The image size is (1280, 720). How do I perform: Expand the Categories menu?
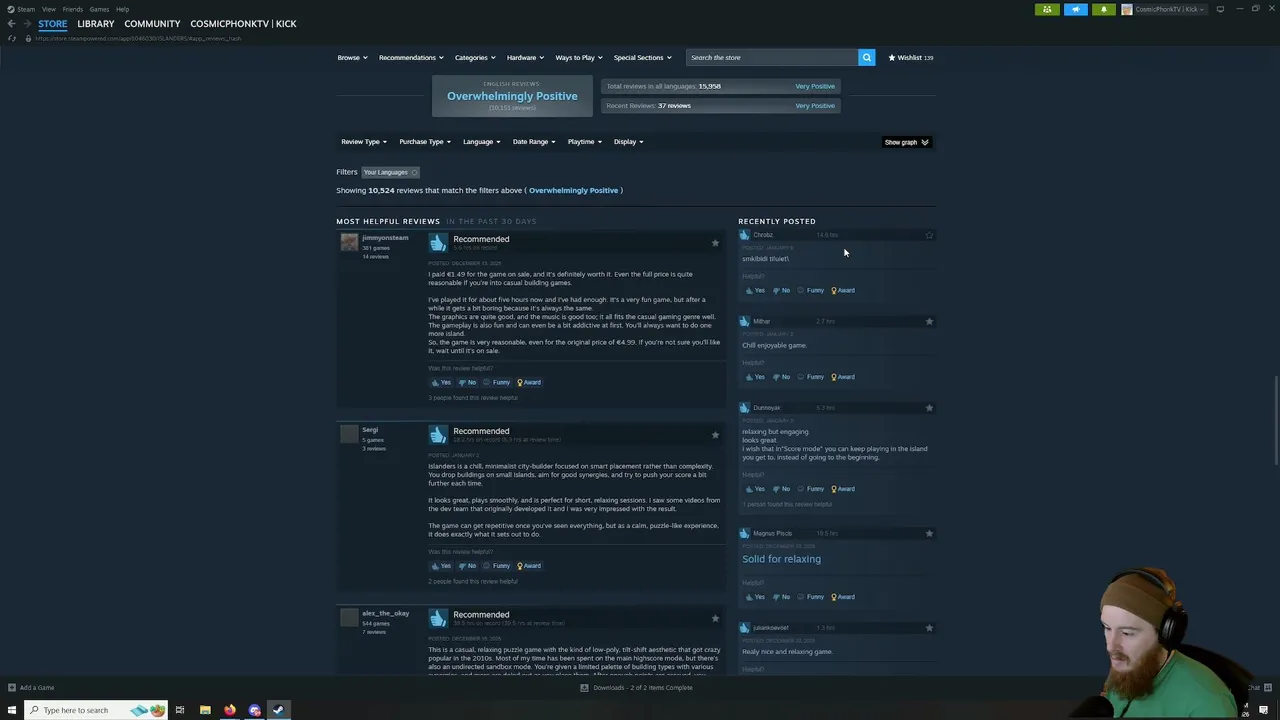475,57
